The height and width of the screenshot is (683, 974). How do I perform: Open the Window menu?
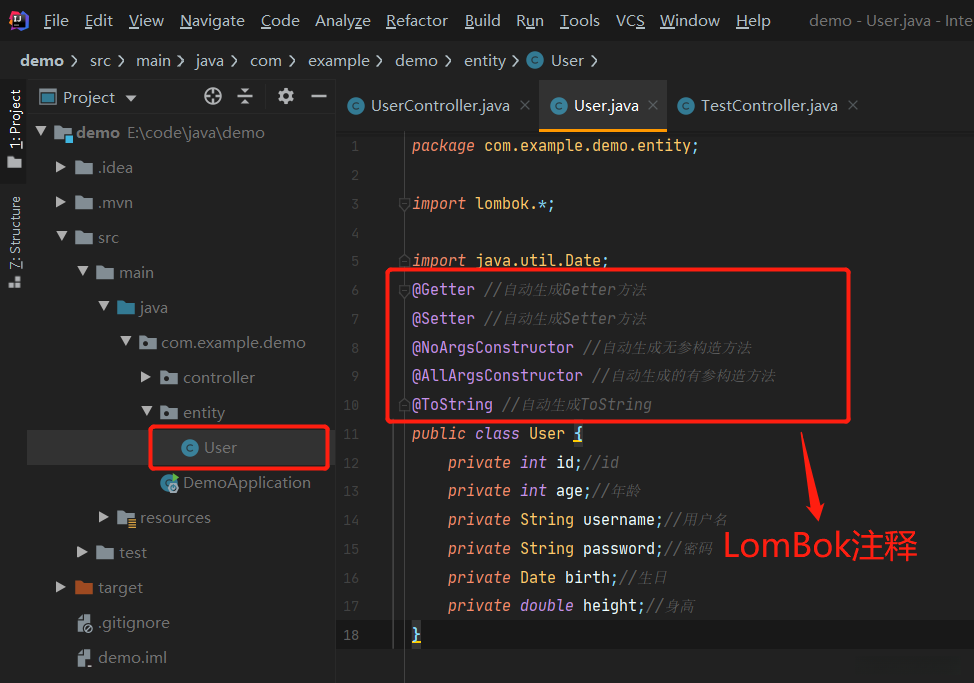690,20
